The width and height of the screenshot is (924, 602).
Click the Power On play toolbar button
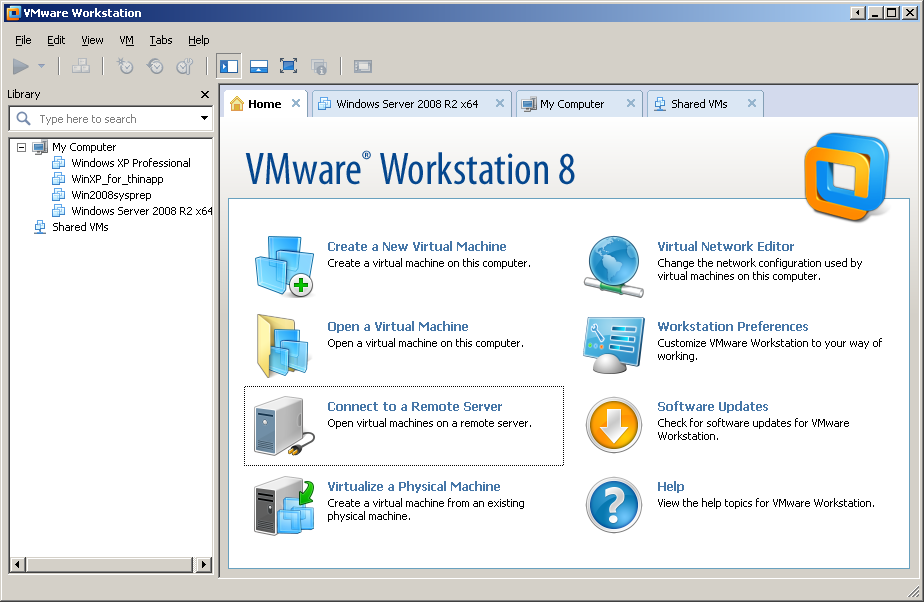(x=21, y=67)
